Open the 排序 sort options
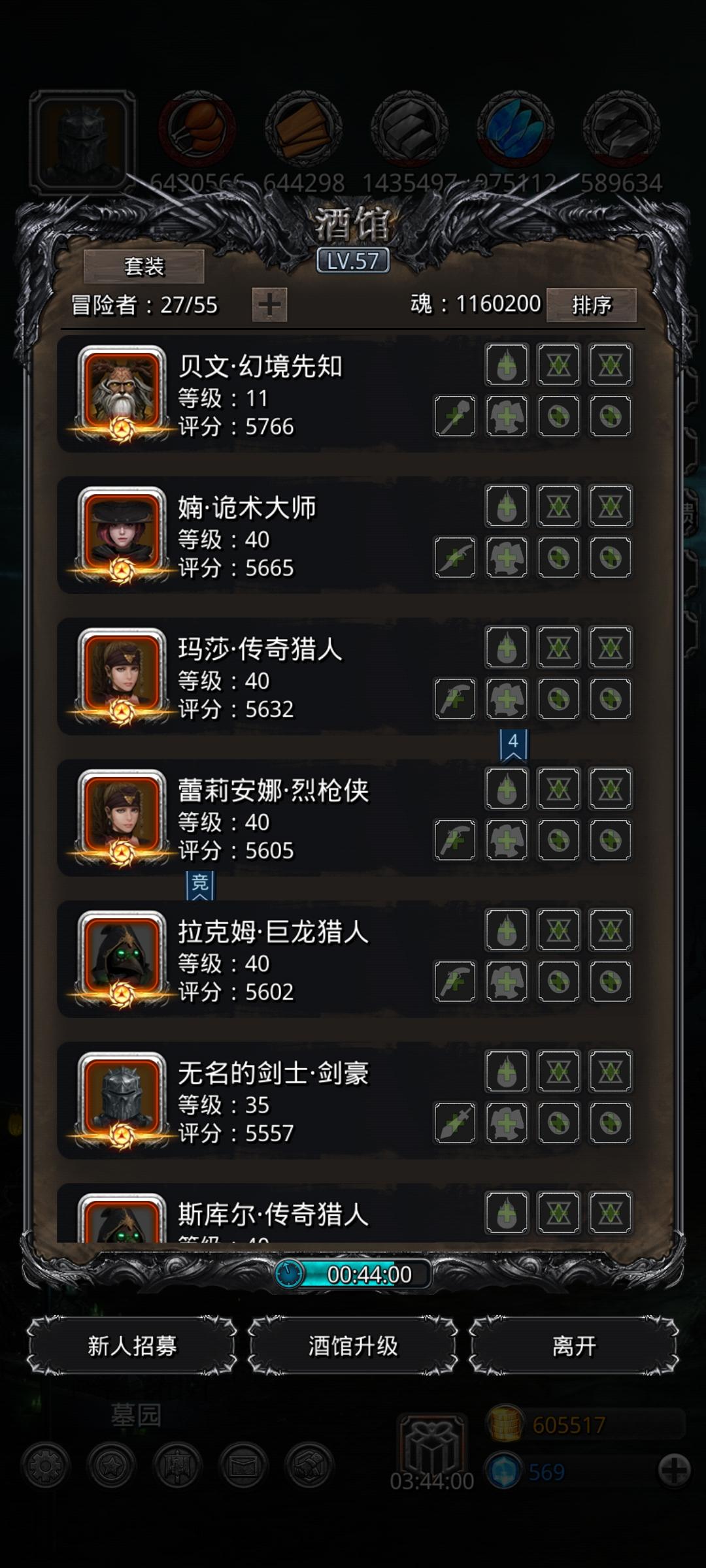The image size is (706, 1568). click(591, 305)
